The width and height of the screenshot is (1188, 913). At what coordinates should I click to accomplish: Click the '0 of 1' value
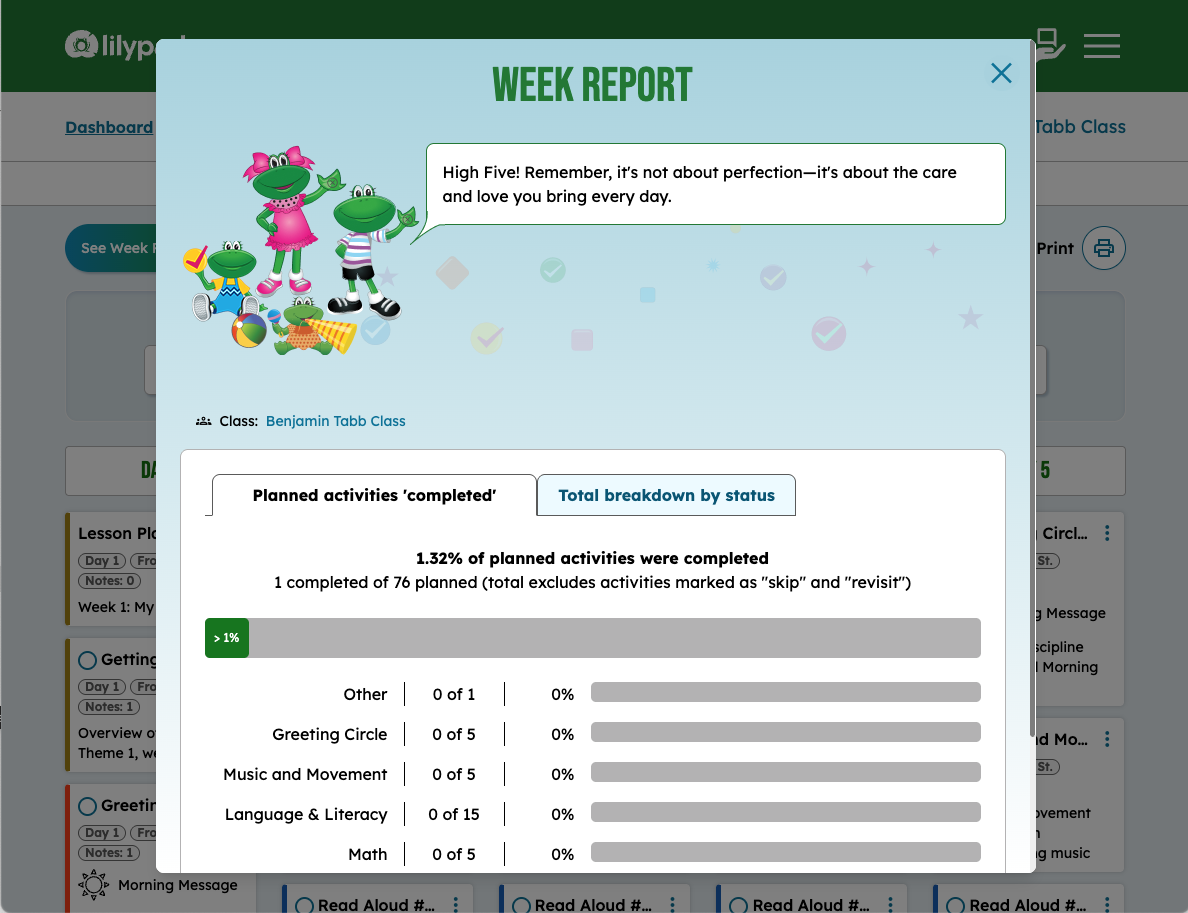point(454,694)
